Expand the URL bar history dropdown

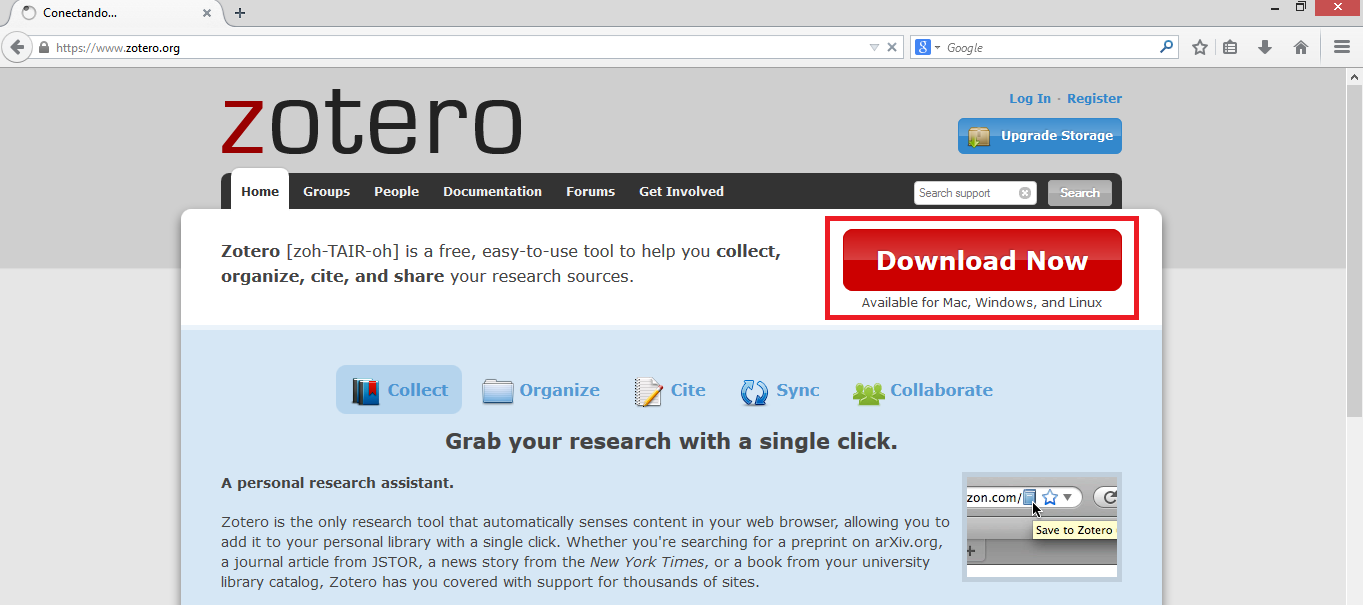[x=873, y=46]
